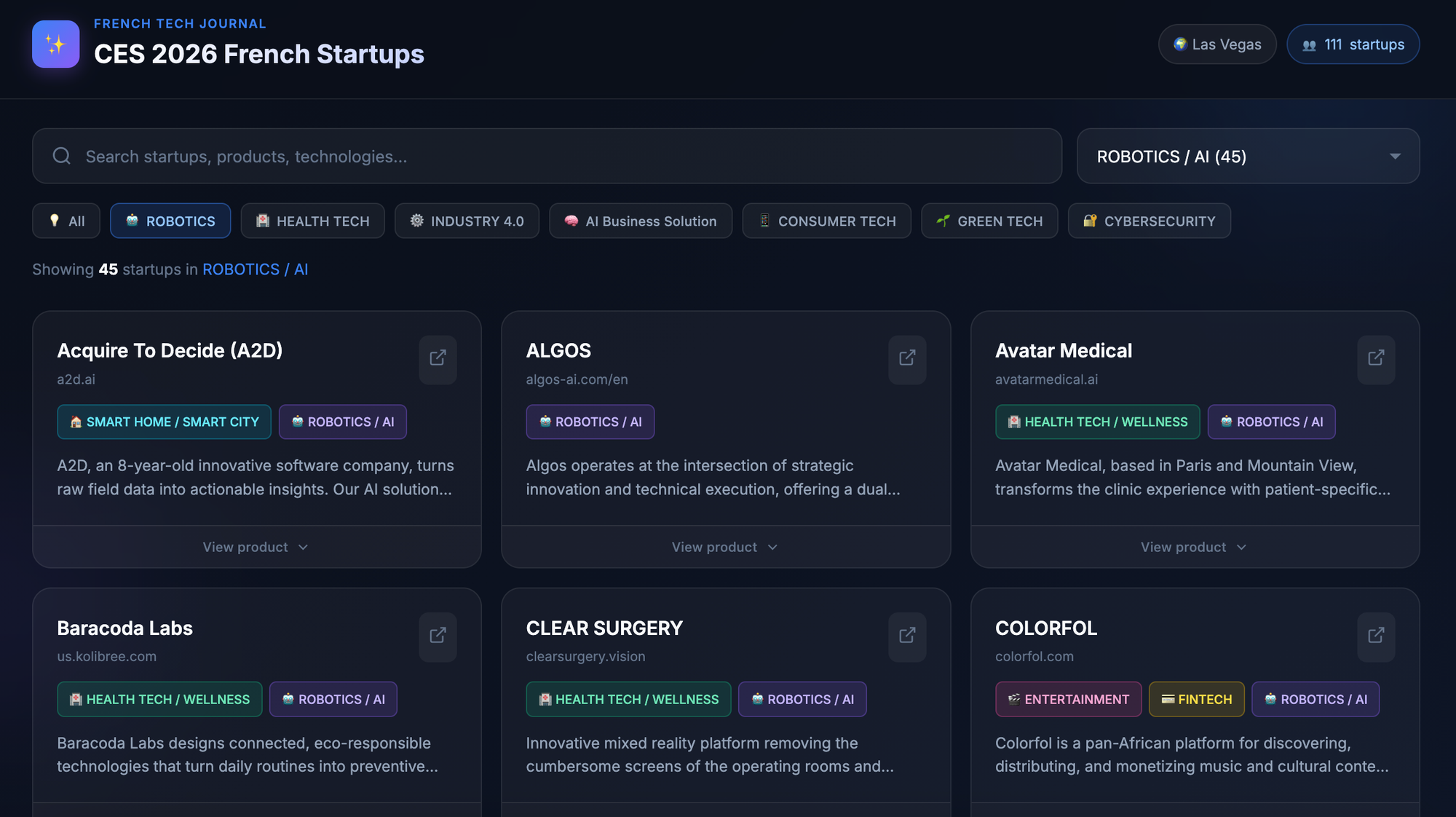
Task: Open external link icon on ALGOS card
Action: pyautogui.click(x=906, y=358)
